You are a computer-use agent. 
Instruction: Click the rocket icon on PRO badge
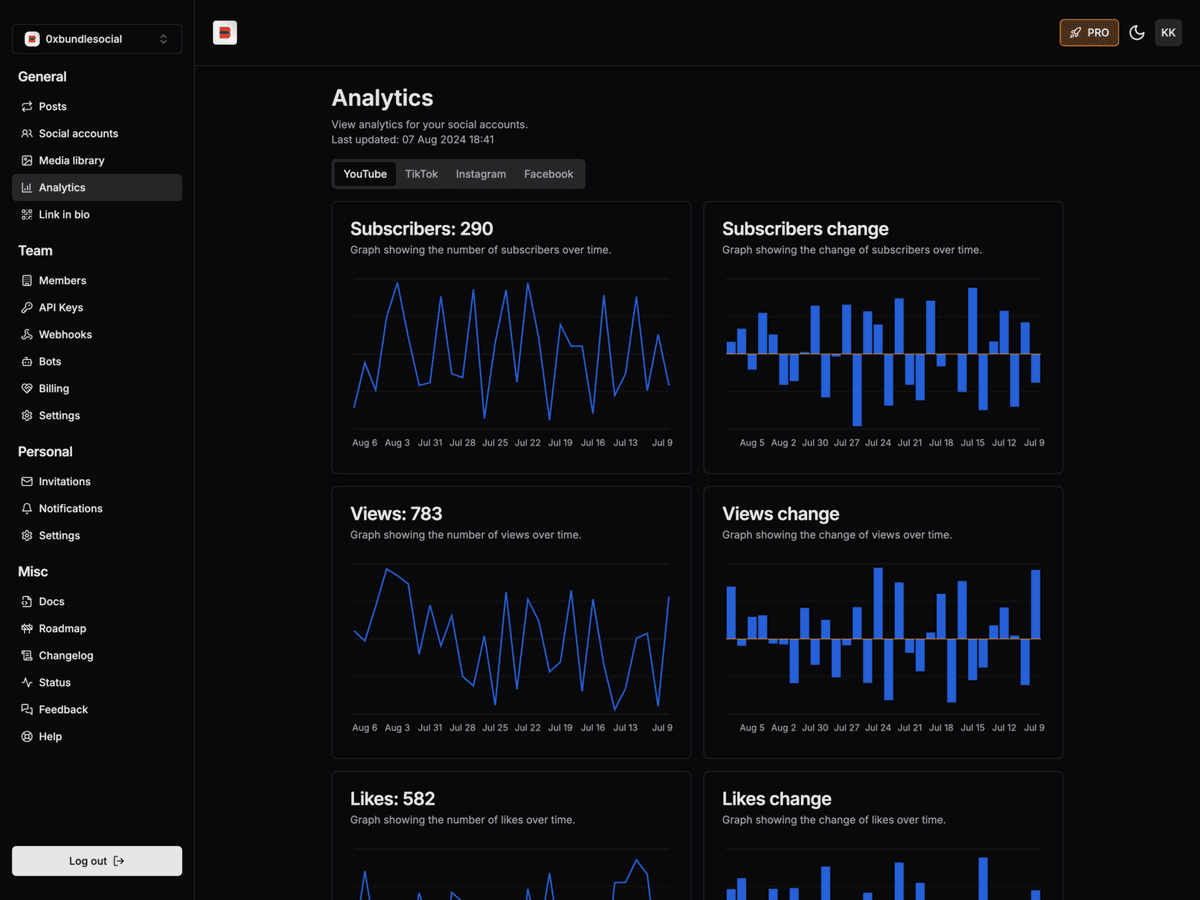pos(1075,33)
